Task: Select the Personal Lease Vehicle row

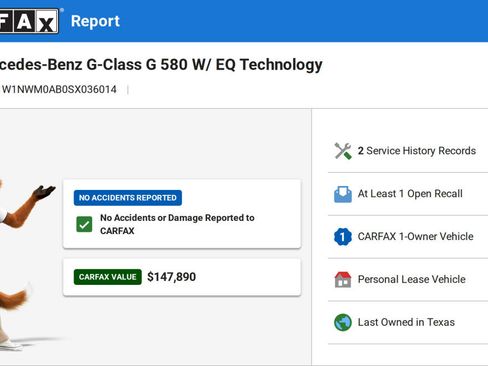Action: pyautogui.click(x=408, y=280)
